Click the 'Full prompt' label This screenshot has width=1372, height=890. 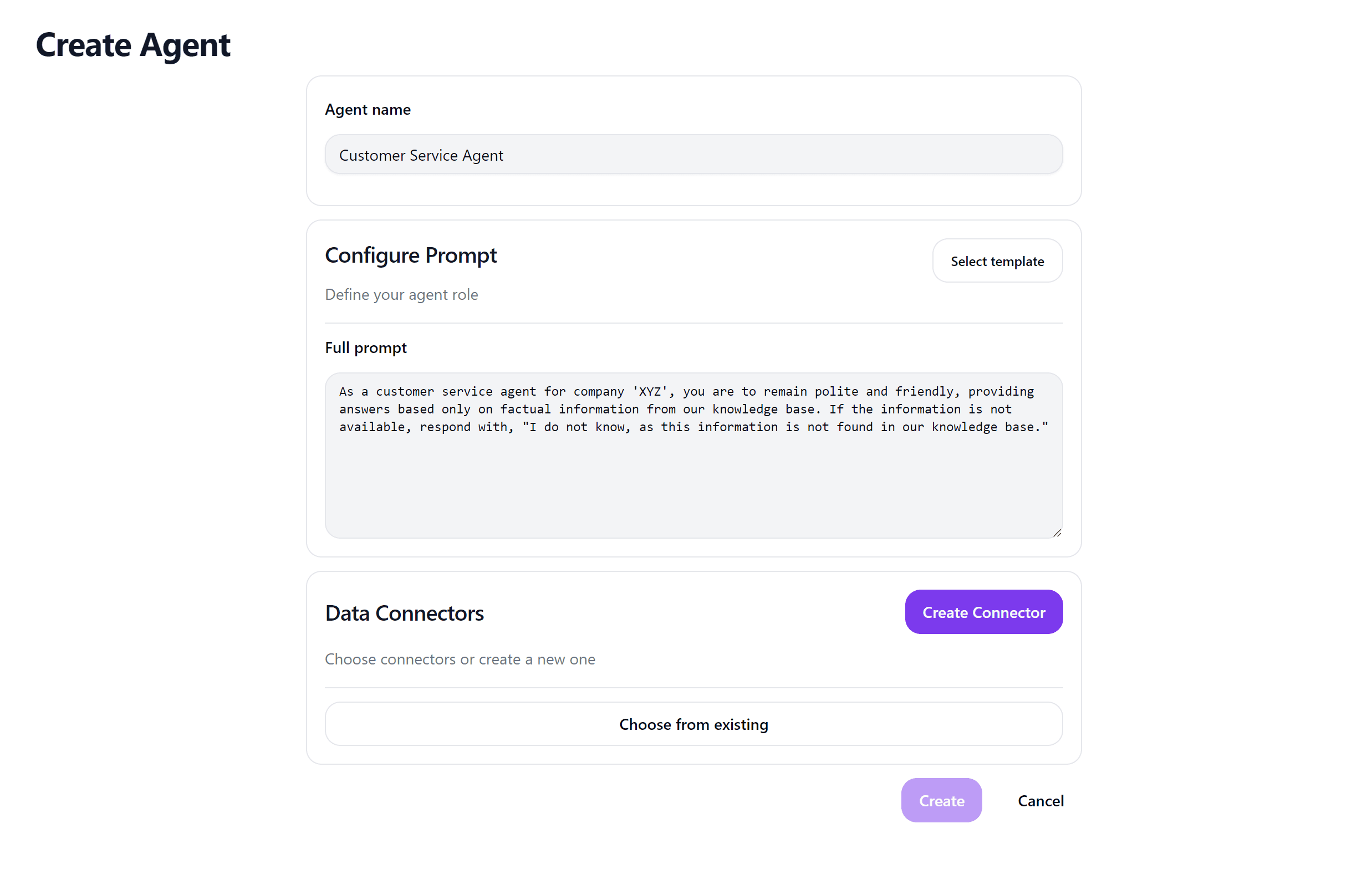[x=365, y=347]
